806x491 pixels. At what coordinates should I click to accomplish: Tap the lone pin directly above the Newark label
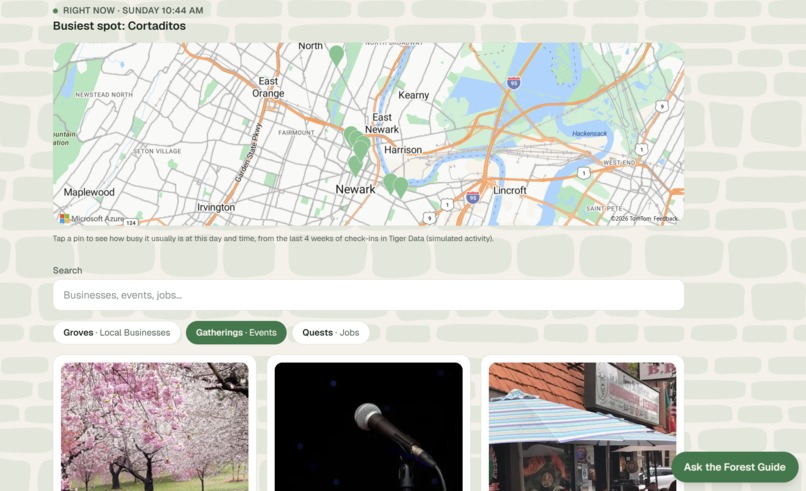pos(355,166)
